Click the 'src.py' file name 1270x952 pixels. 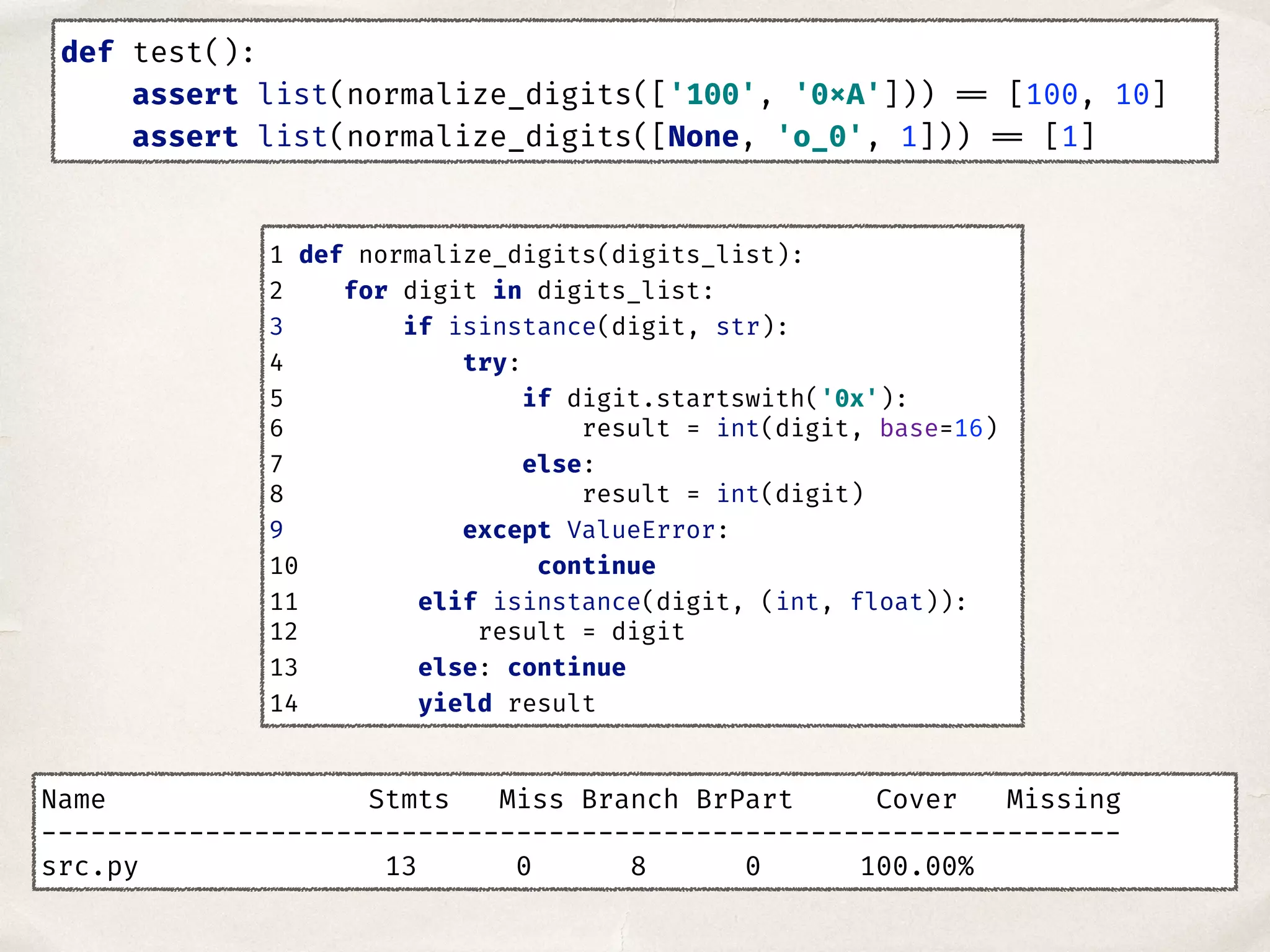90,866
